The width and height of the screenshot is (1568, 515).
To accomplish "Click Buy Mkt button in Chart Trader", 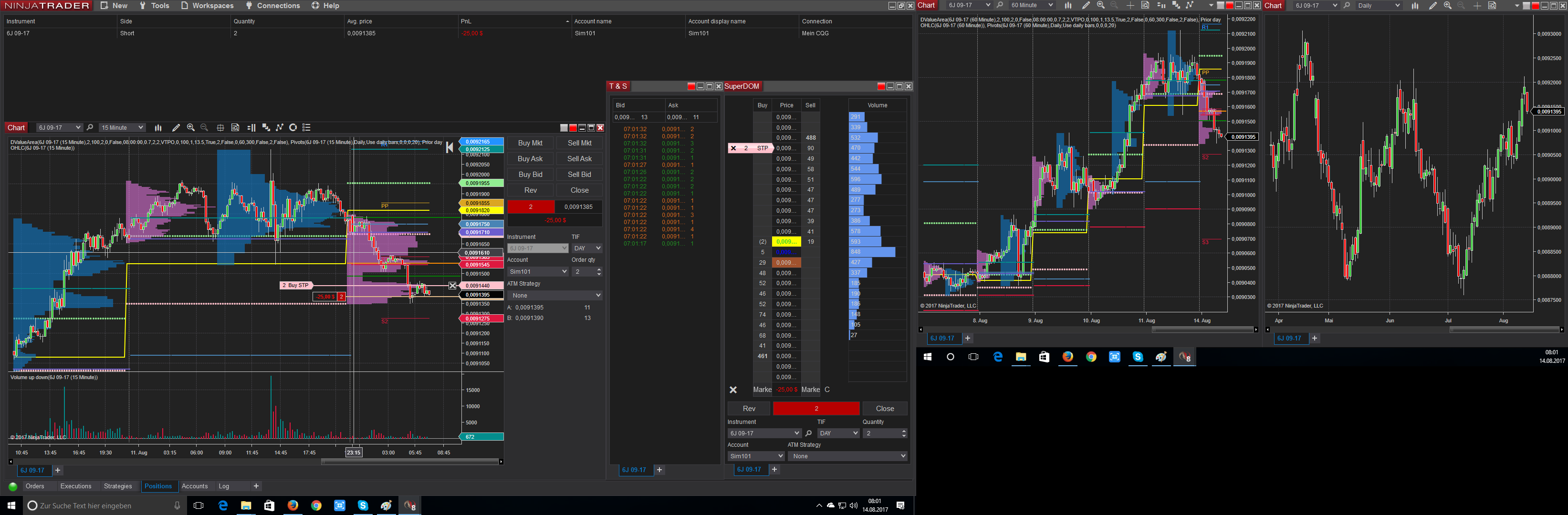I will 530,143.
